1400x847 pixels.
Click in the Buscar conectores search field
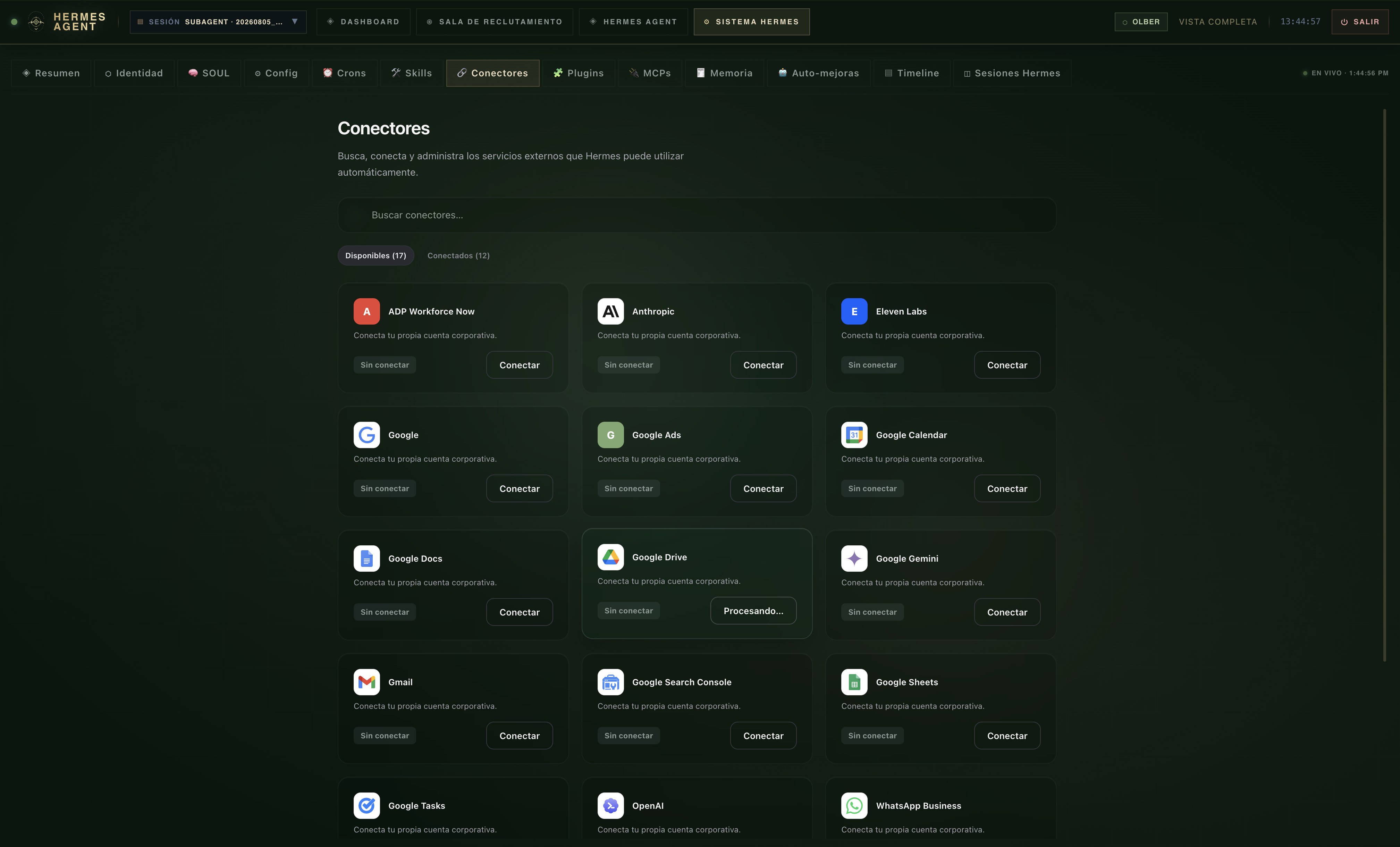(x=697, y=215)
